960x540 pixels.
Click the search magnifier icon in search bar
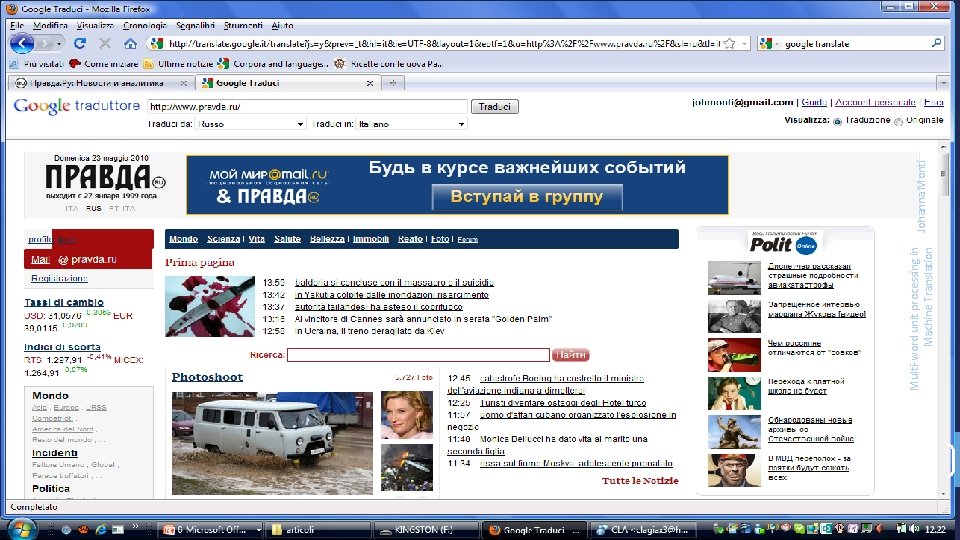pyautogui.click(x=936, y=43)
